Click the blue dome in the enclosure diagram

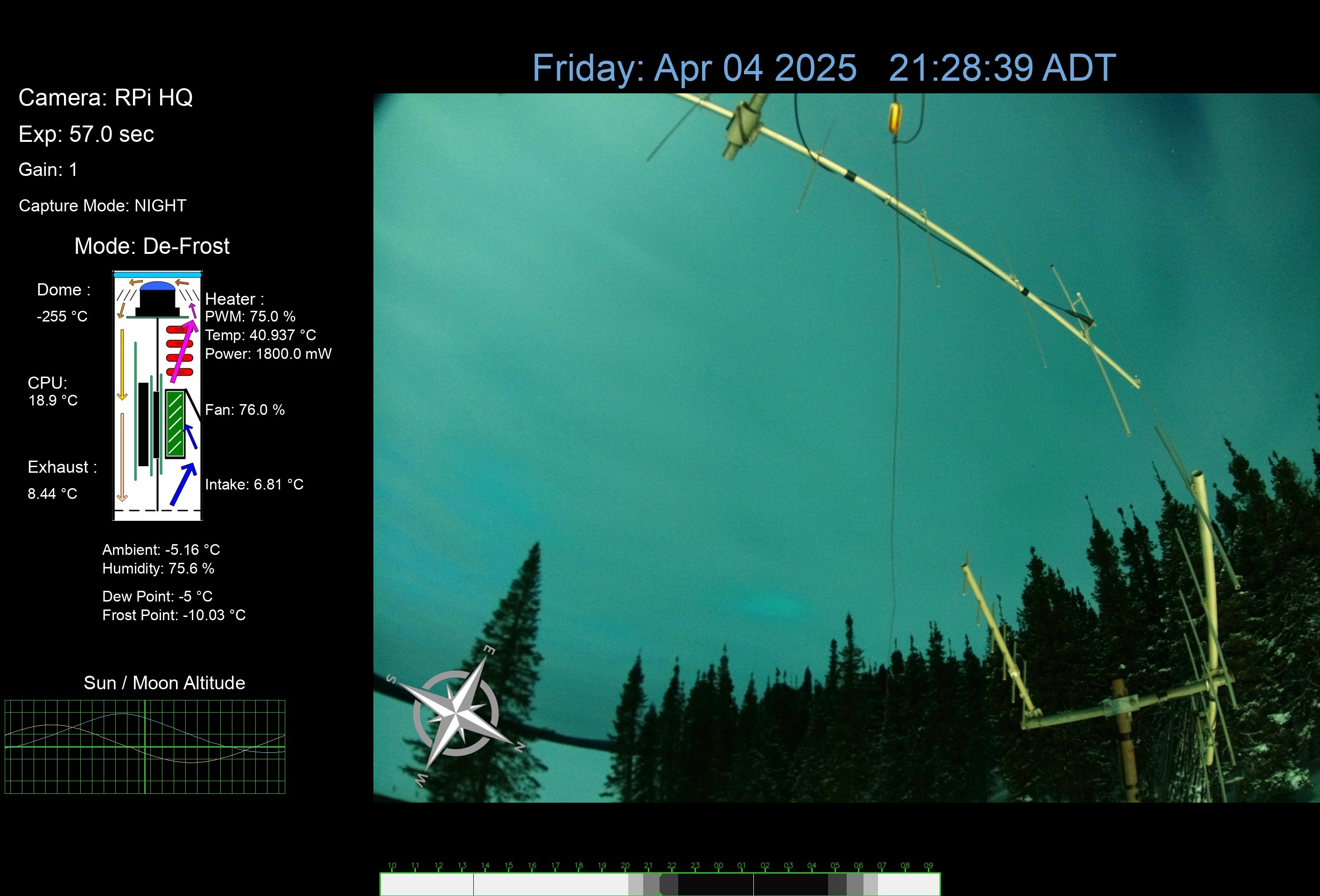click(157, 285)
